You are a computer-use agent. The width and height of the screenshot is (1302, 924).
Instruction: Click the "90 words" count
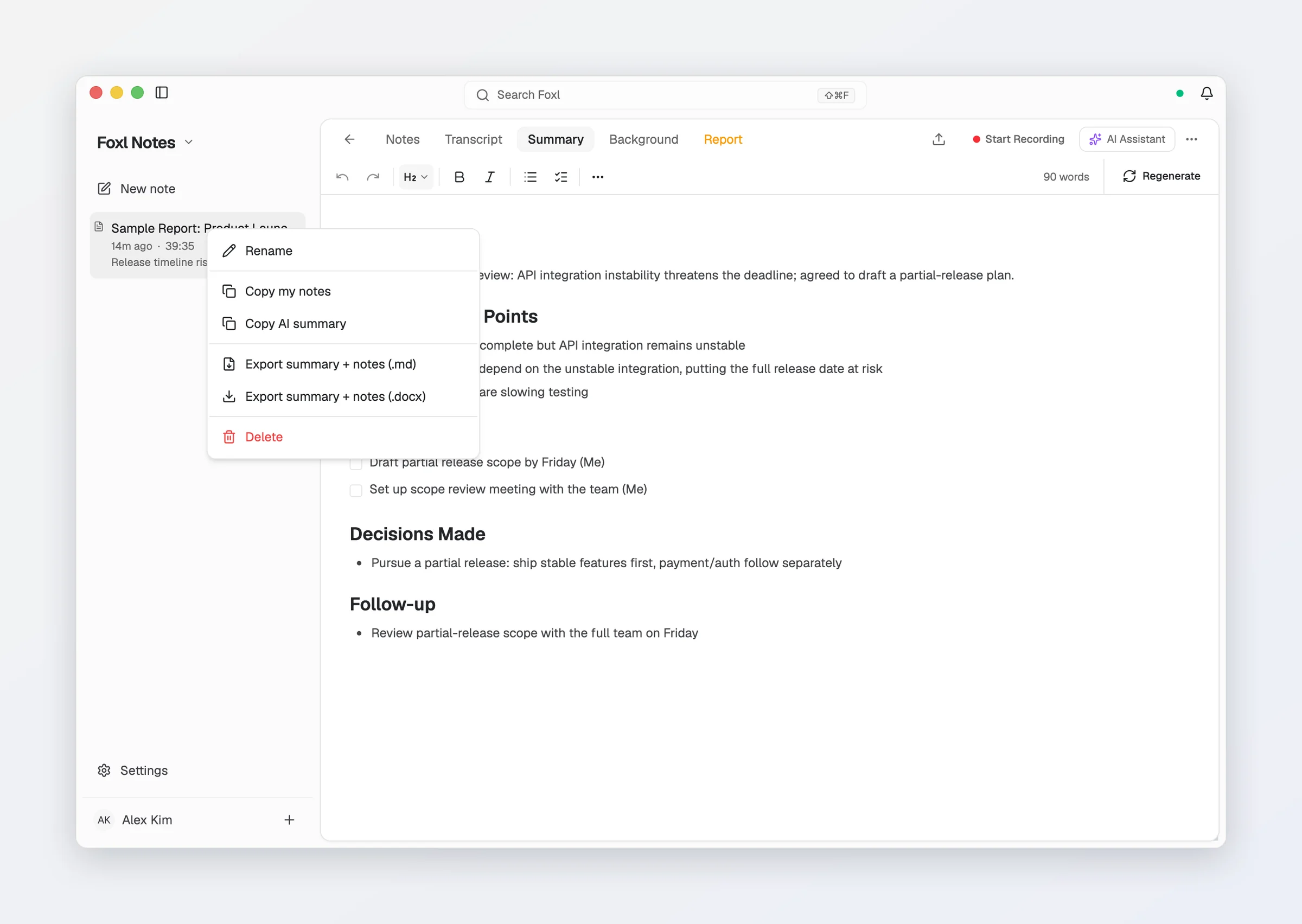click(x=1066, y=177)
